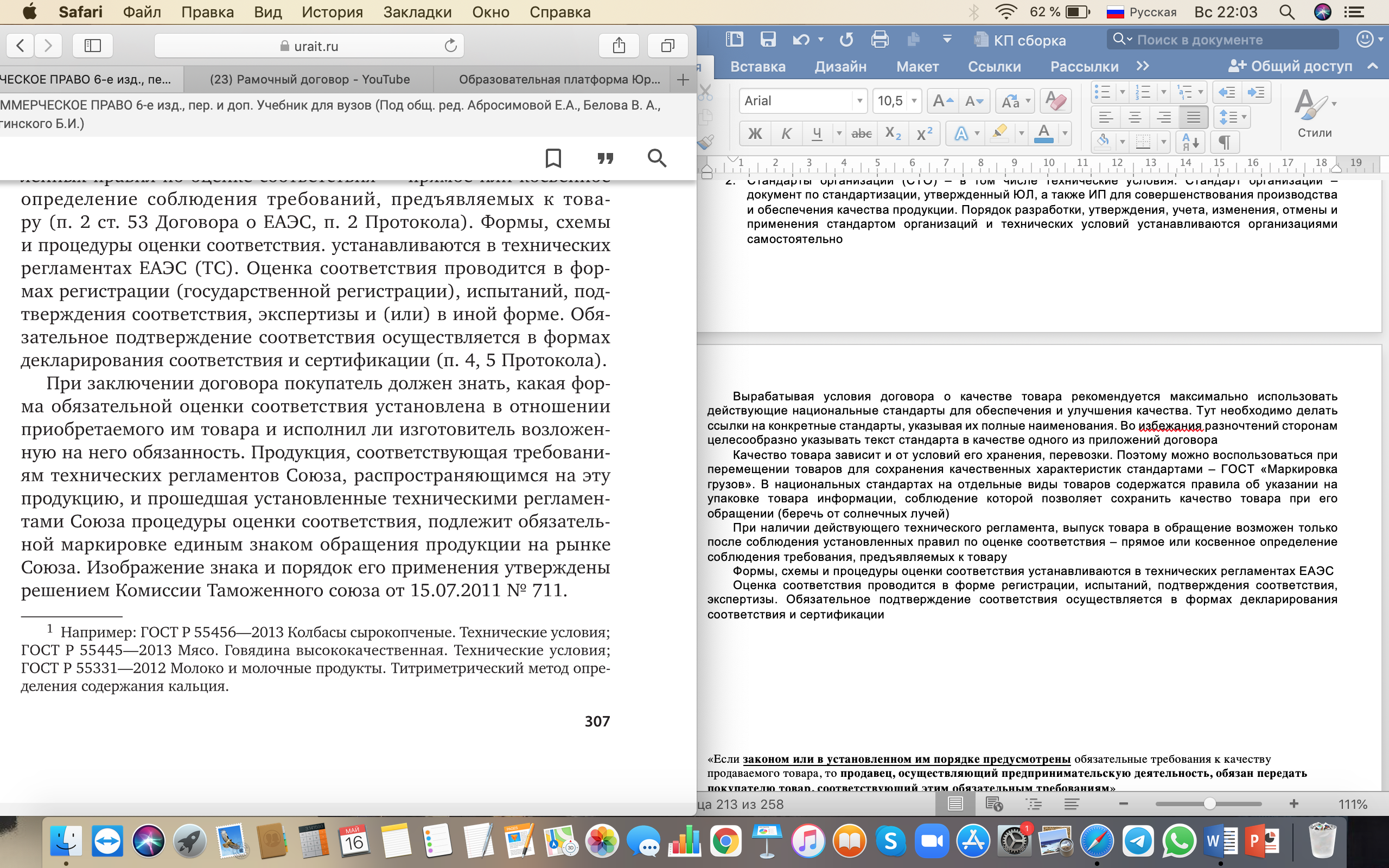Open the История menu in menu bar

click(x=332, y=12)
